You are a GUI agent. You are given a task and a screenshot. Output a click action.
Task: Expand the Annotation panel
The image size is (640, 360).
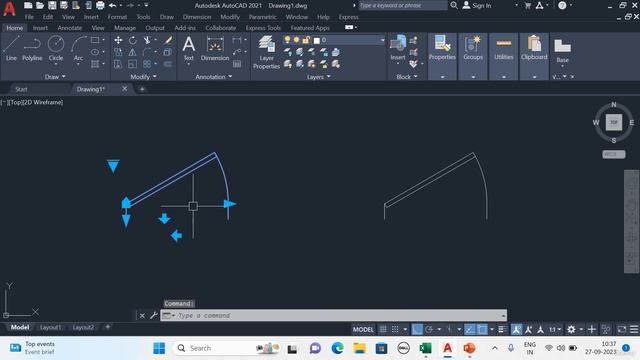(213, 77)
